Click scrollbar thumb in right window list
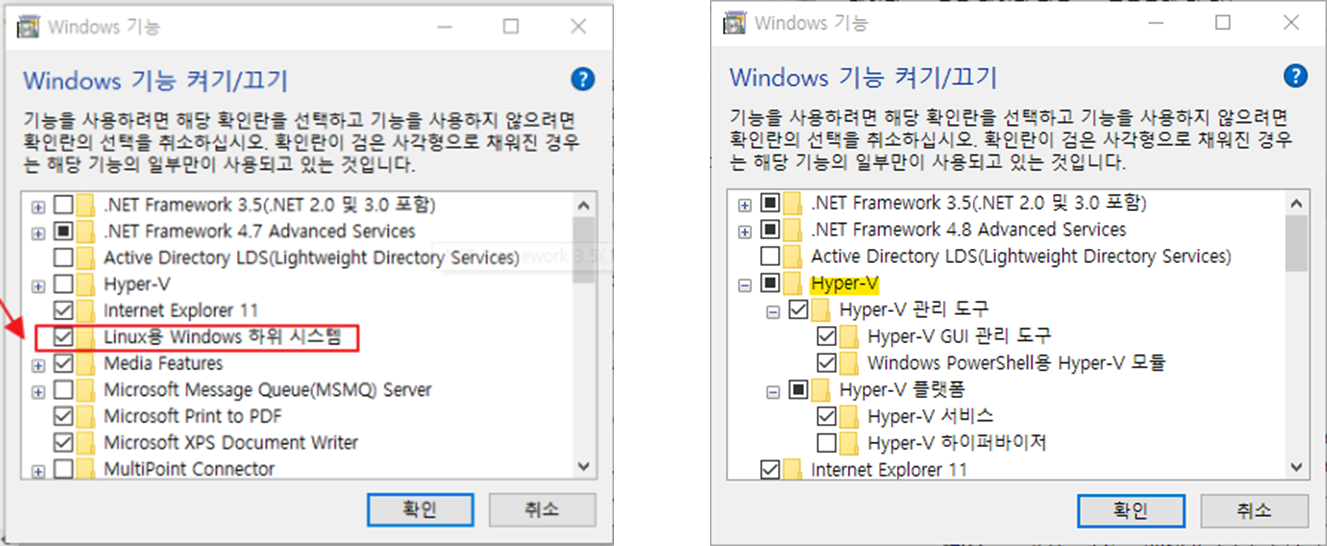This screenshot has width=1327, height=546. [1295, 243]
